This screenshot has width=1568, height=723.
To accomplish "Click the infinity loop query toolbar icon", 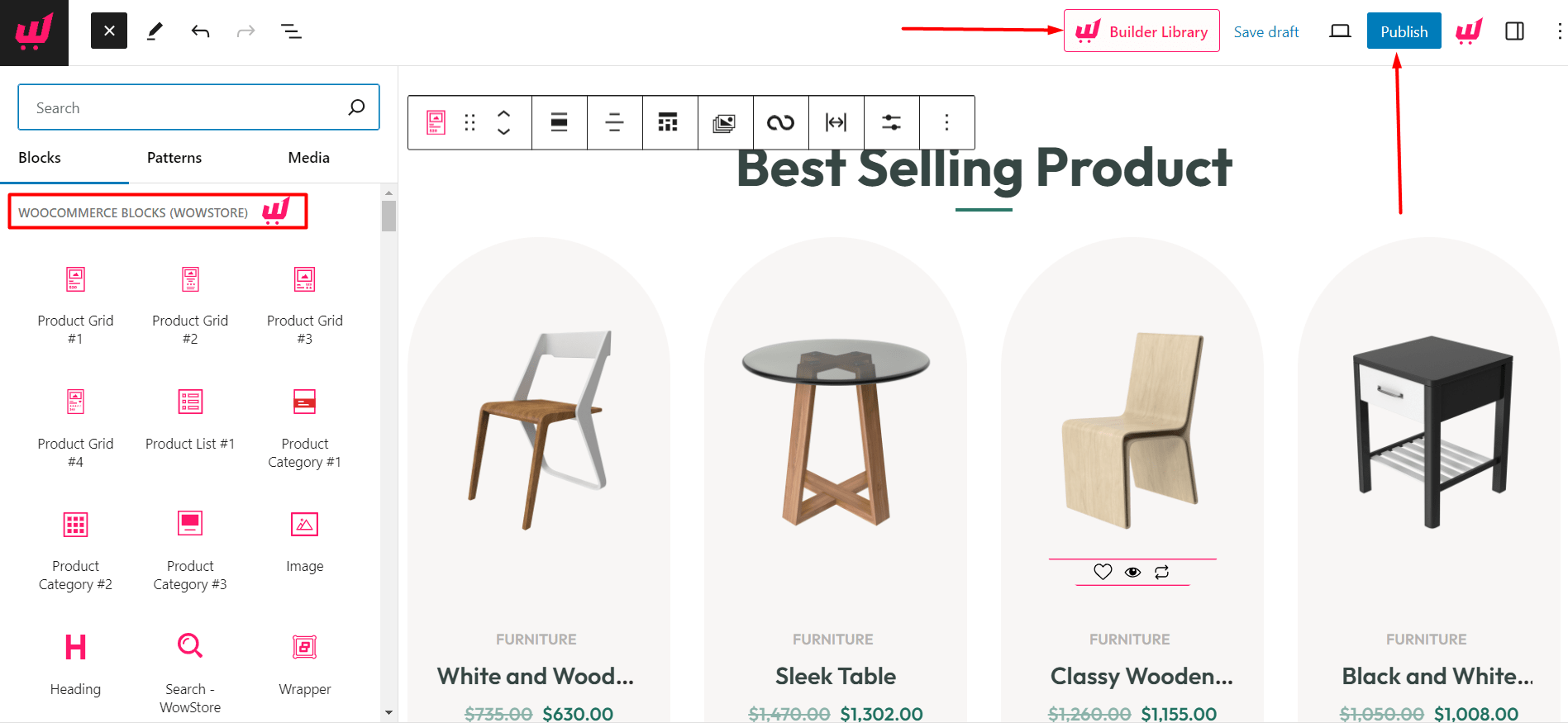I will pyautogui.click(x=780, y=122).
